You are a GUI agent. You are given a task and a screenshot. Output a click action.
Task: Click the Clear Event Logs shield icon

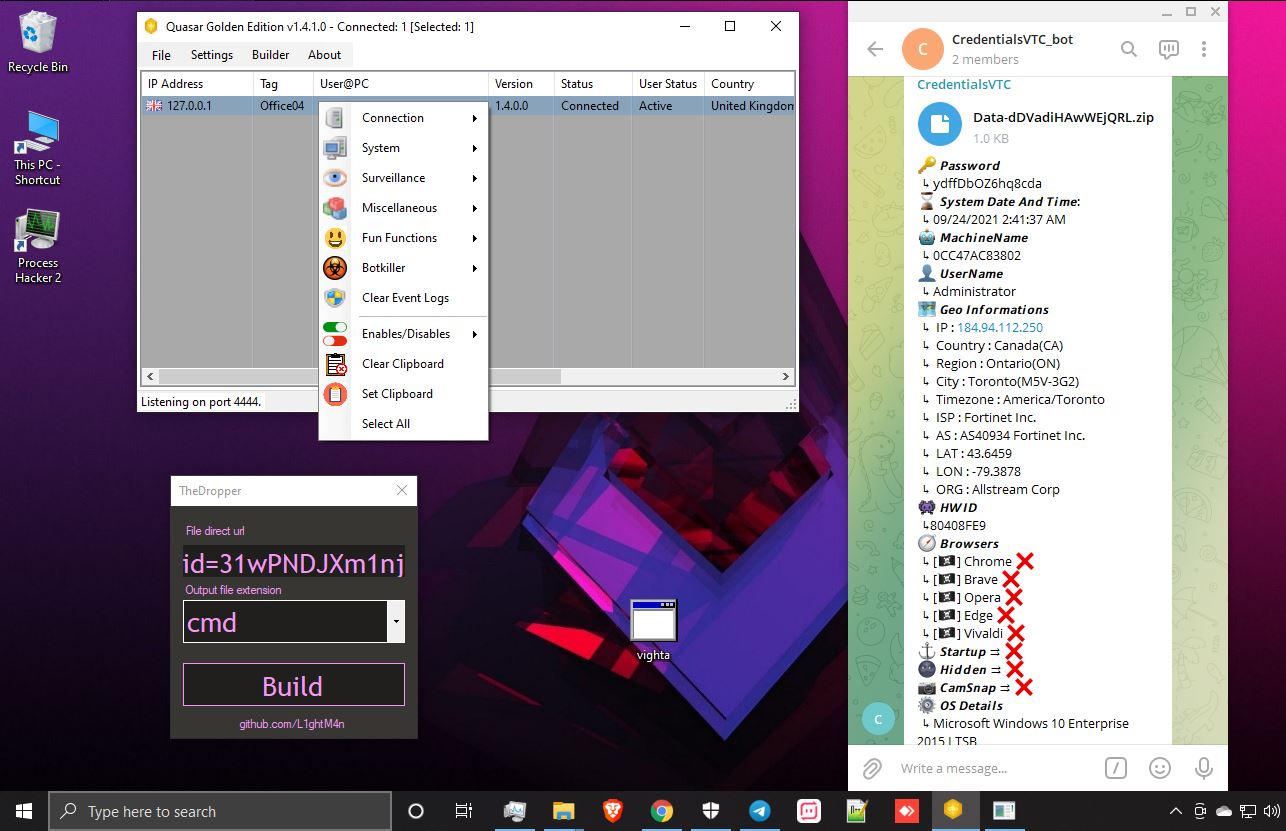click(335, 298)
